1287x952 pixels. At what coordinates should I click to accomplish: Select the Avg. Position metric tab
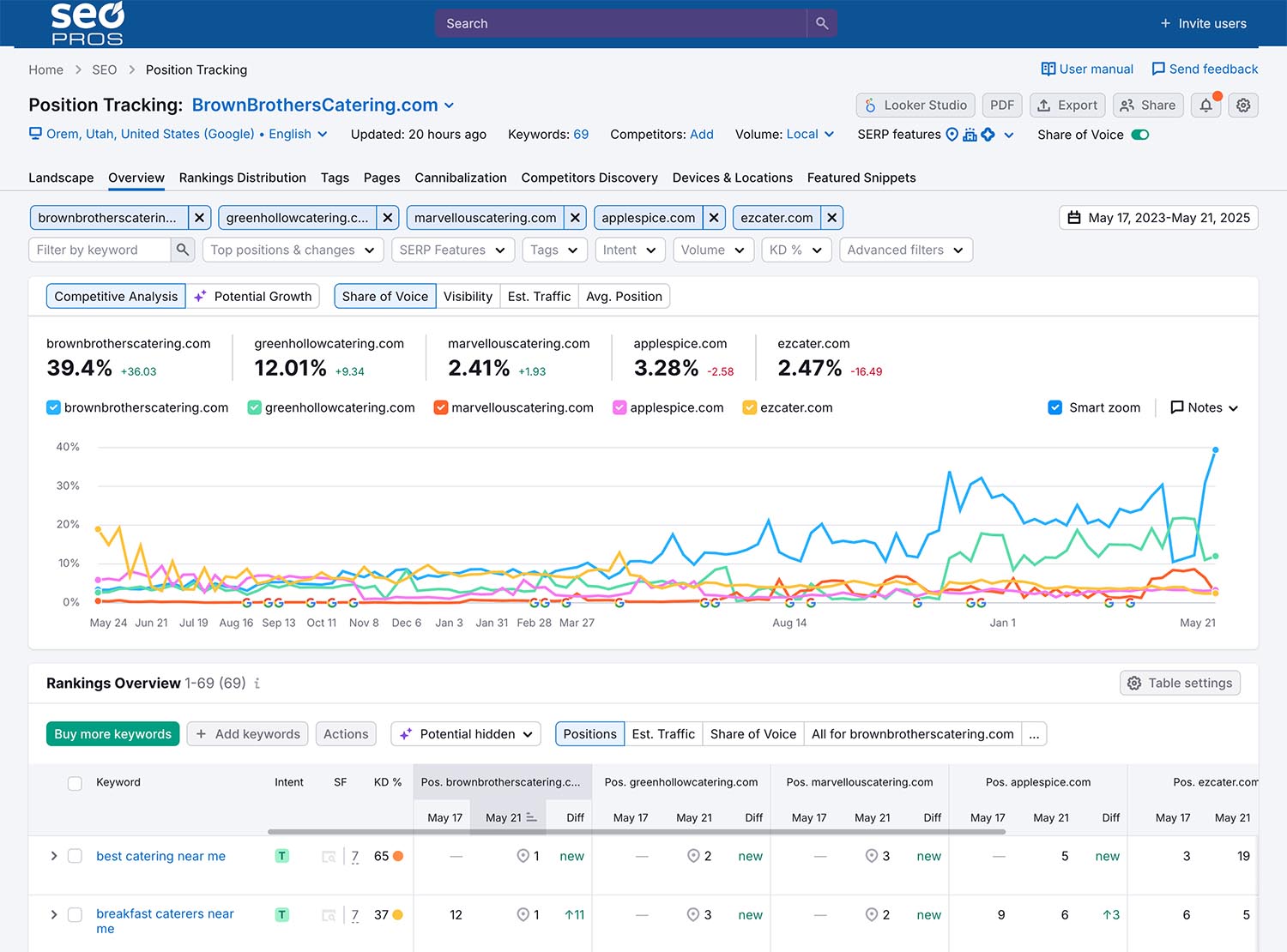click(x=624, y=296)
